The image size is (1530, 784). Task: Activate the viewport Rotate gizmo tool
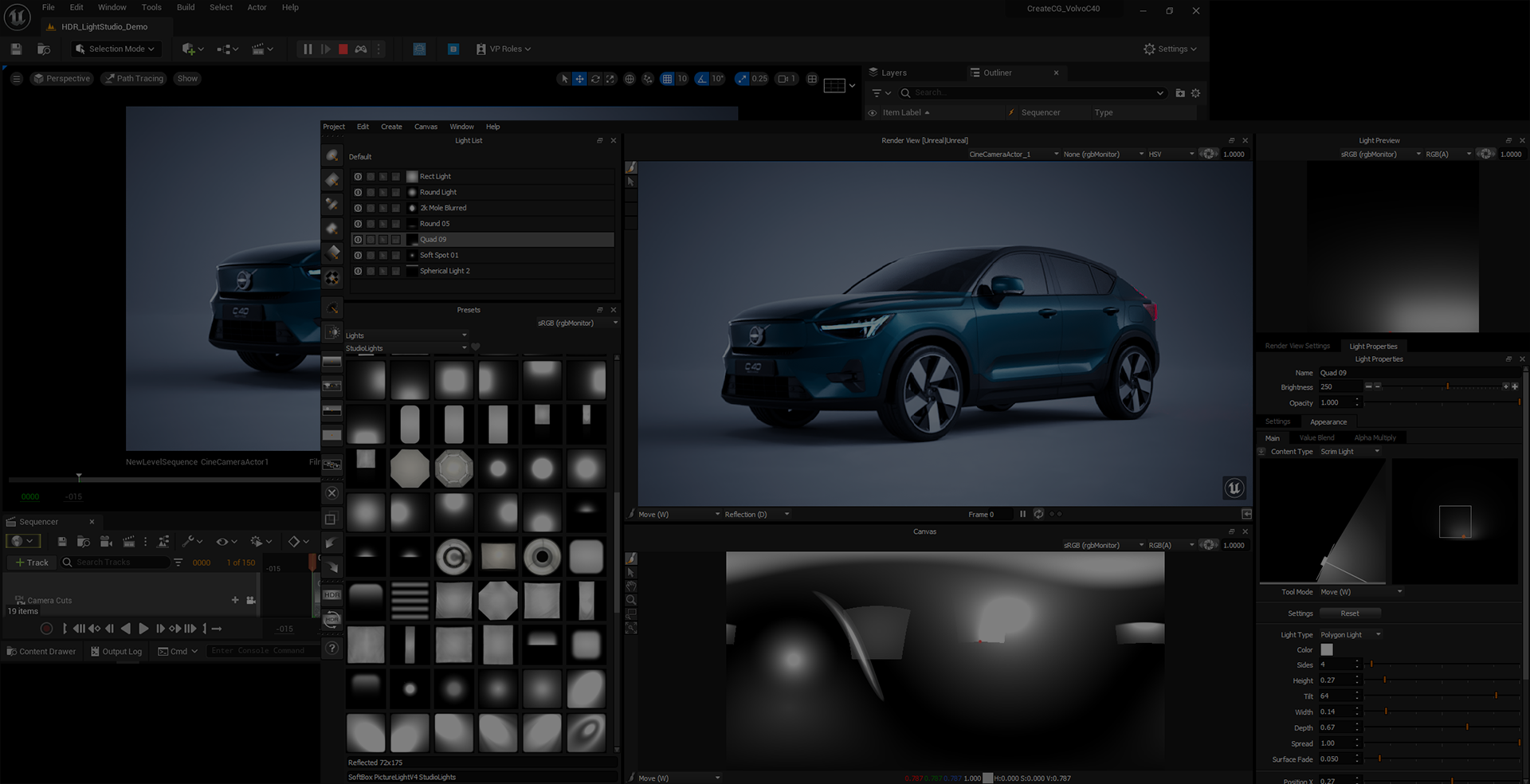pos(595,79)
